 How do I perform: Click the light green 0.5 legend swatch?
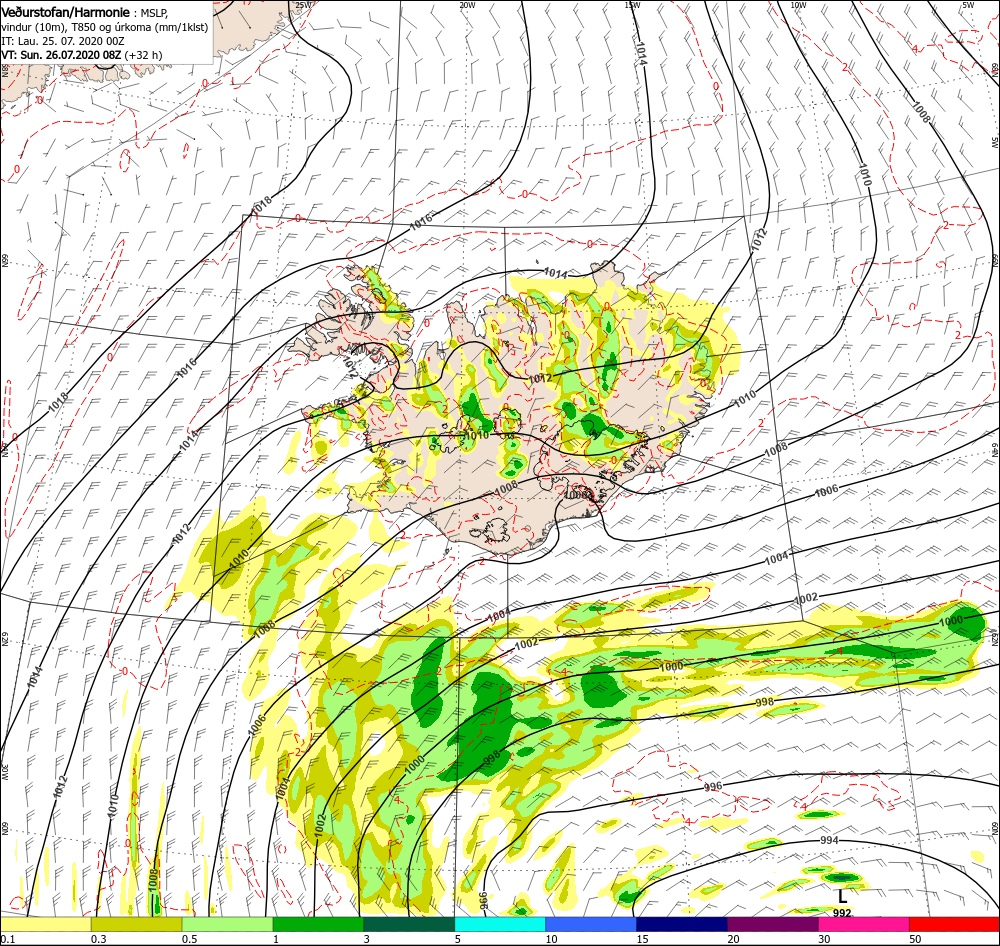pos(227,924)
